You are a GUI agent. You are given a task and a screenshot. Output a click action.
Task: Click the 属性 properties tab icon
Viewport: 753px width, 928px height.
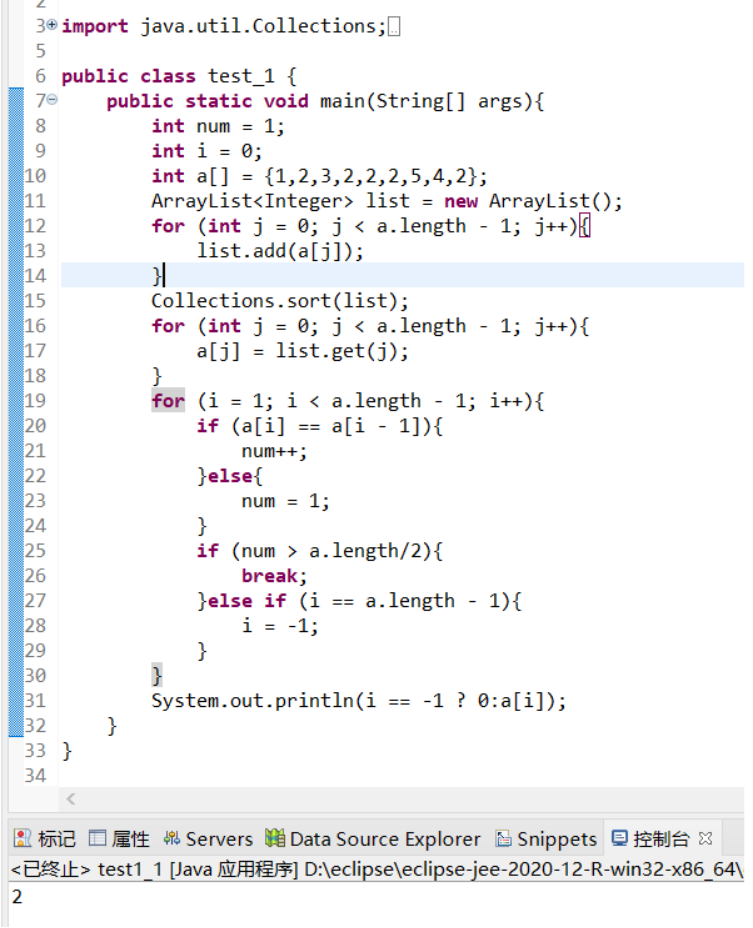coord(97,838)
